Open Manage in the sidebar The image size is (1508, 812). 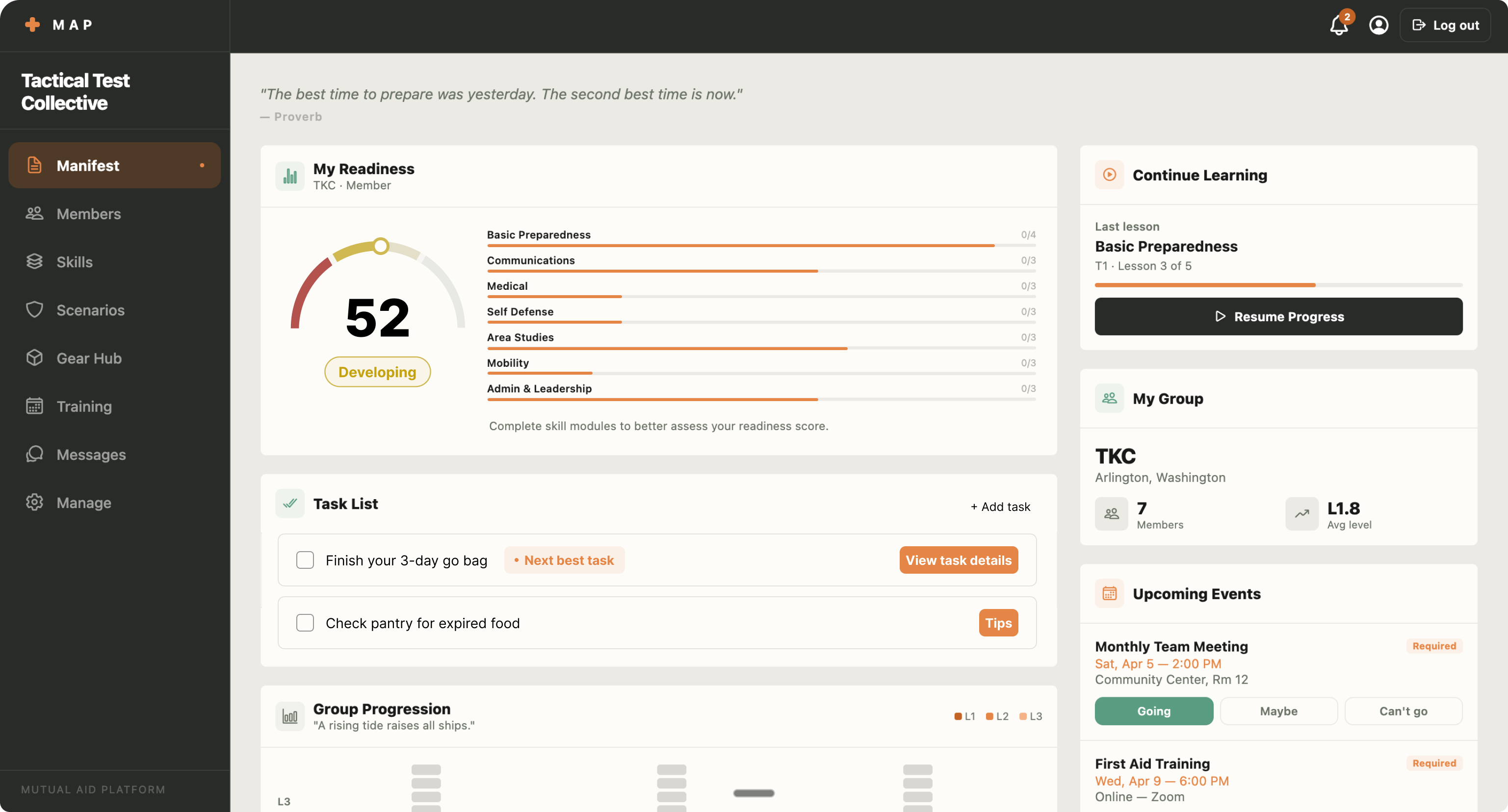pyautogui.click(x=83, y=503)
